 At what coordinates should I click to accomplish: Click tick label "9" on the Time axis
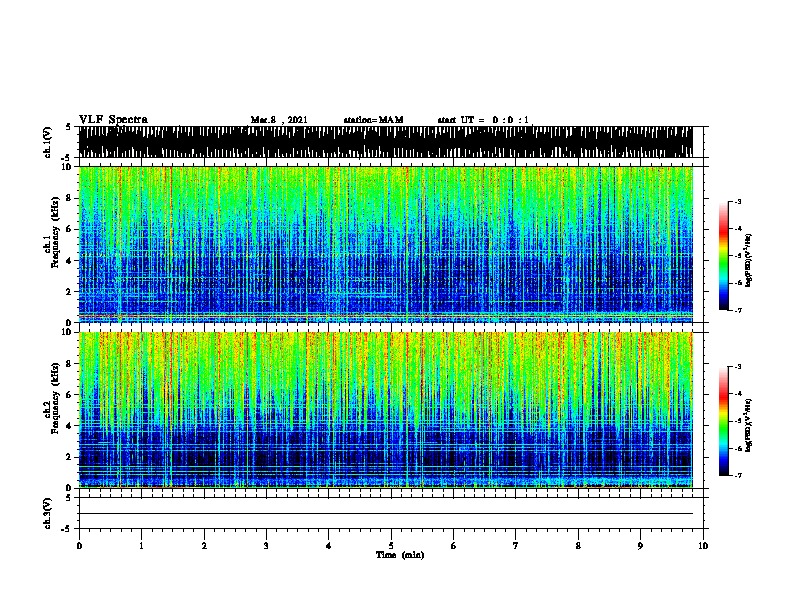pos(640,546)
